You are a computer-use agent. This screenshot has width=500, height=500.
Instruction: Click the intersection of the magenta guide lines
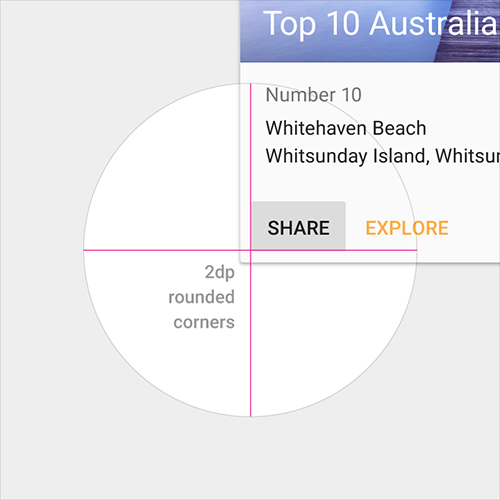251,250
